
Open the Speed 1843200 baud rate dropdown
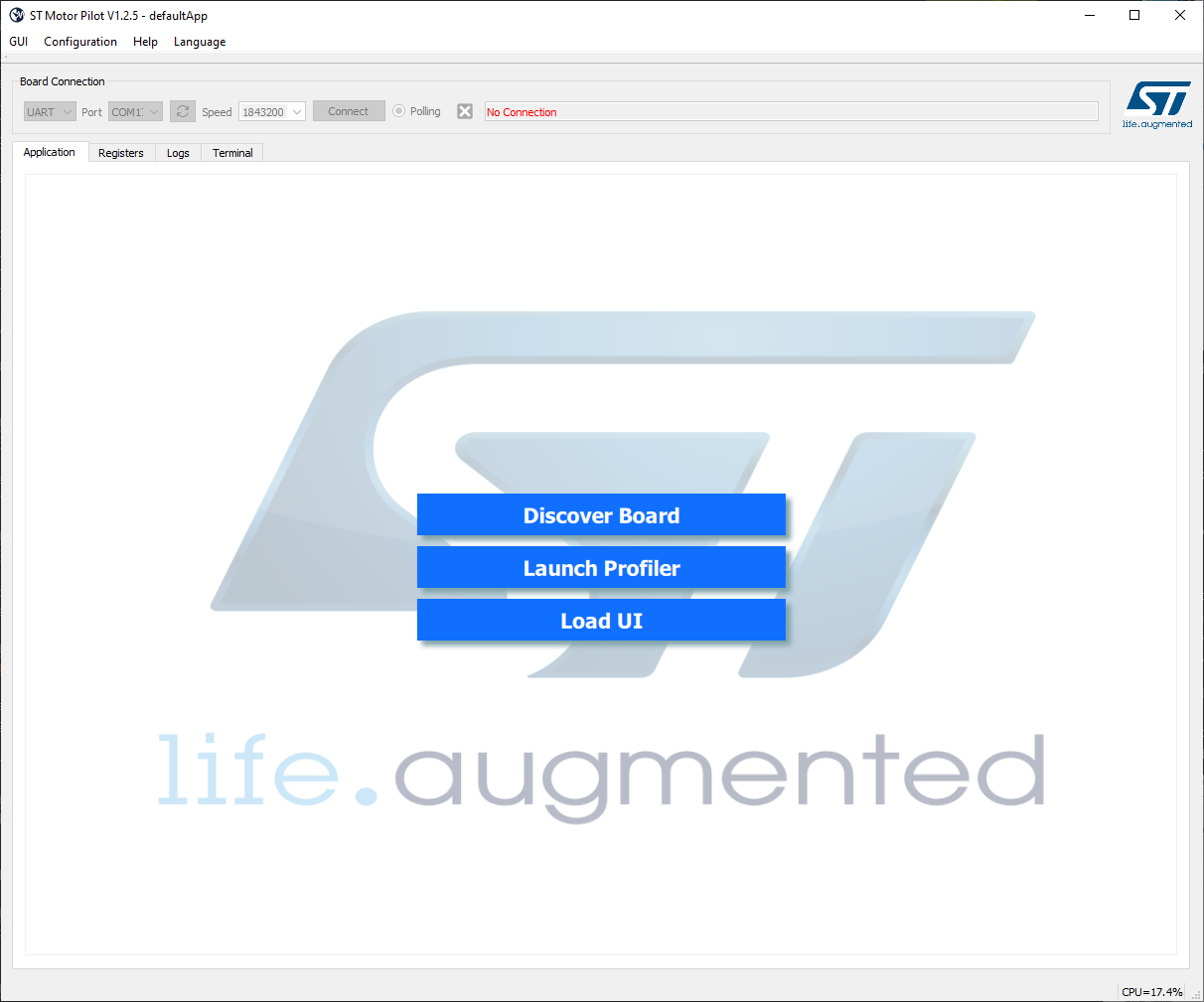click(271, 111)
